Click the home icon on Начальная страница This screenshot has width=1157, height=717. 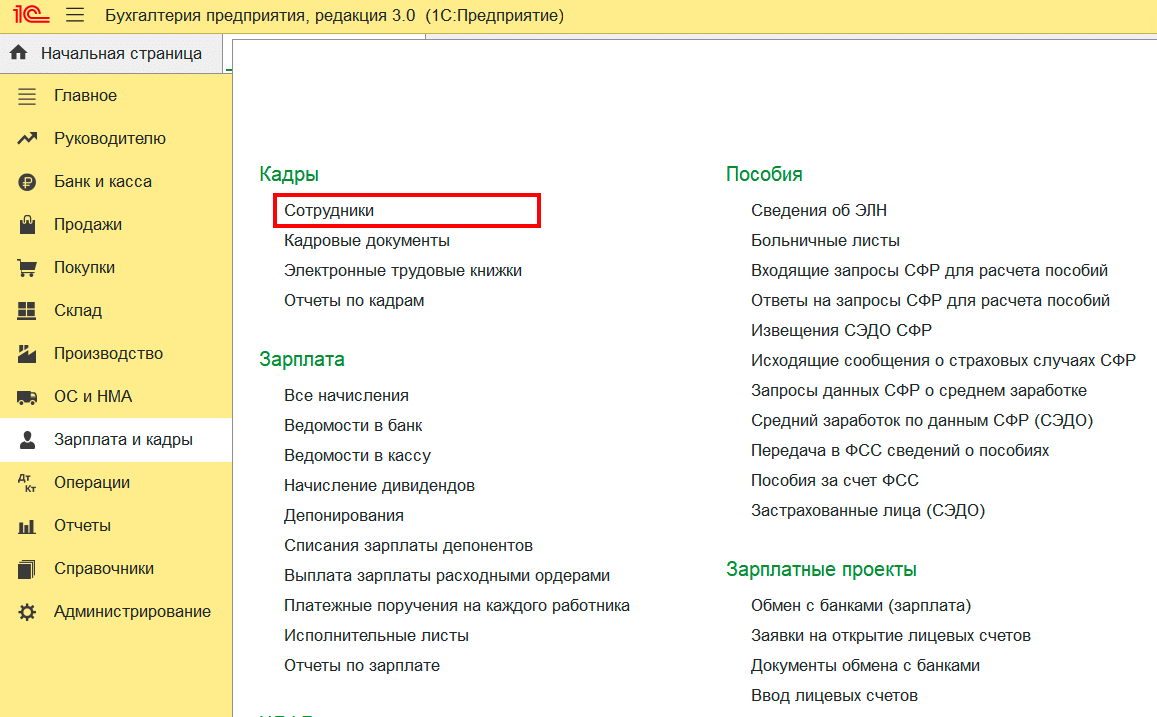click(18, 53)
